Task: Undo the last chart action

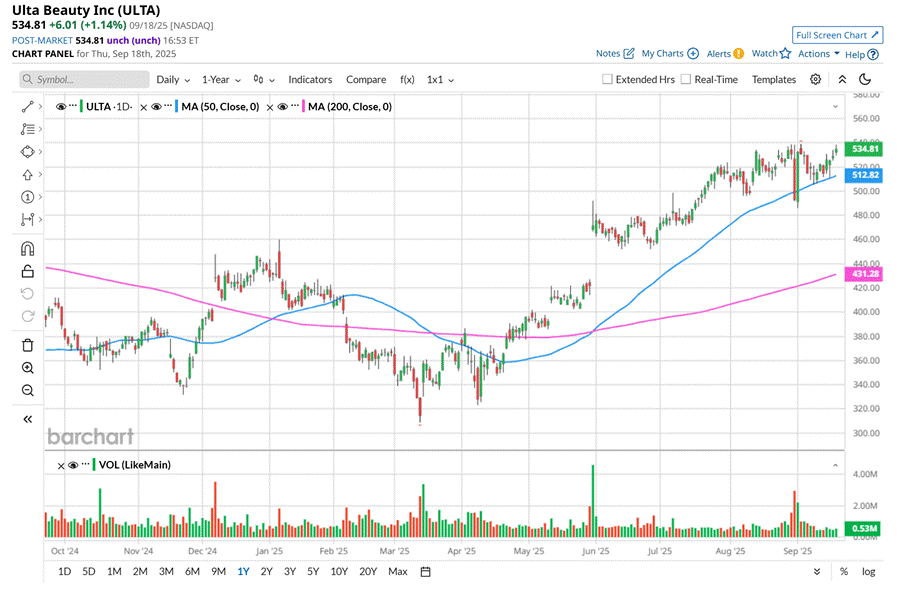Action: (27, 294)
